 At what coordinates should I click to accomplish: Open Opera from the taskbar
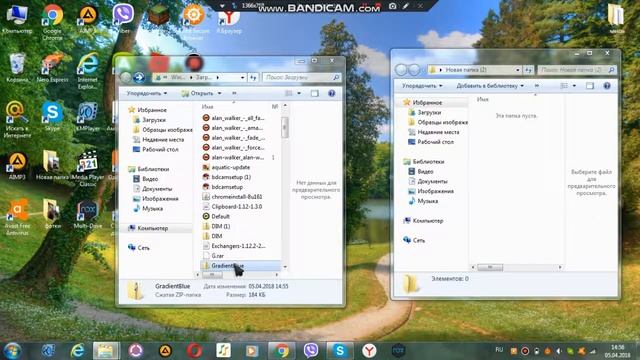[x=195, y=351]
